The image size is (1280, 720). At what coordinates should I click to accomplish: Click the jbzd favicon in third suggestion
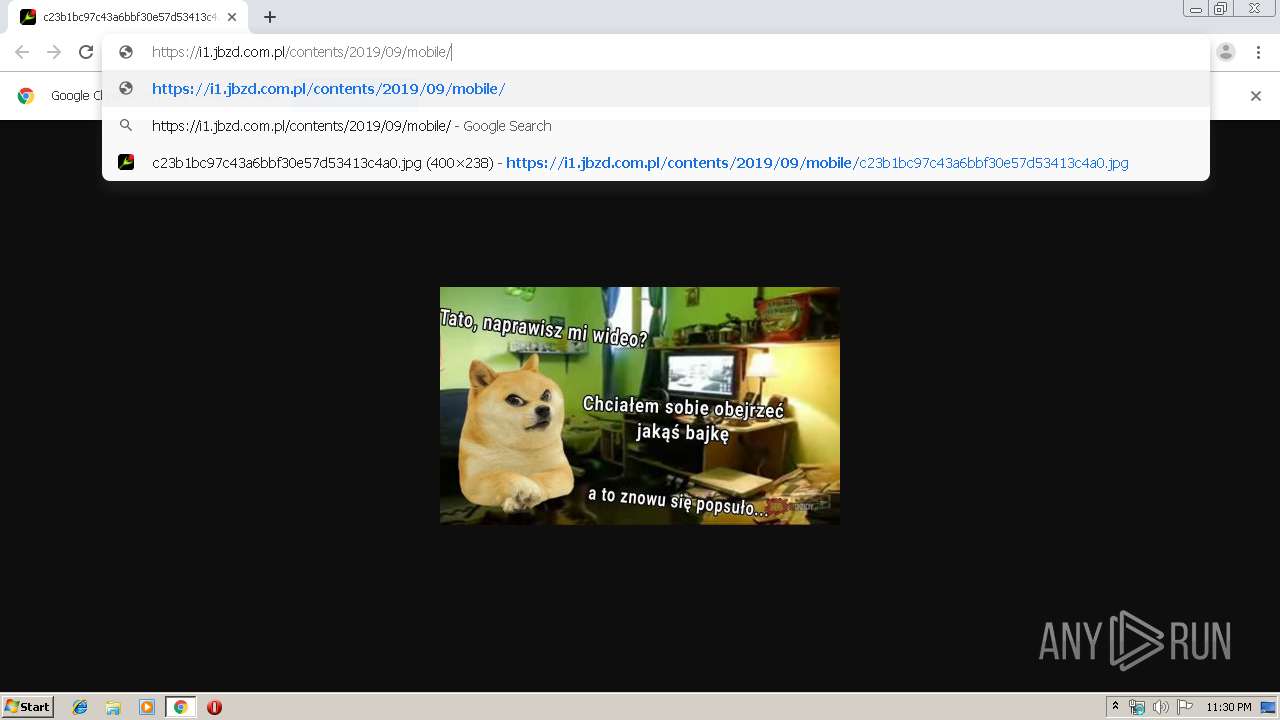126,162
